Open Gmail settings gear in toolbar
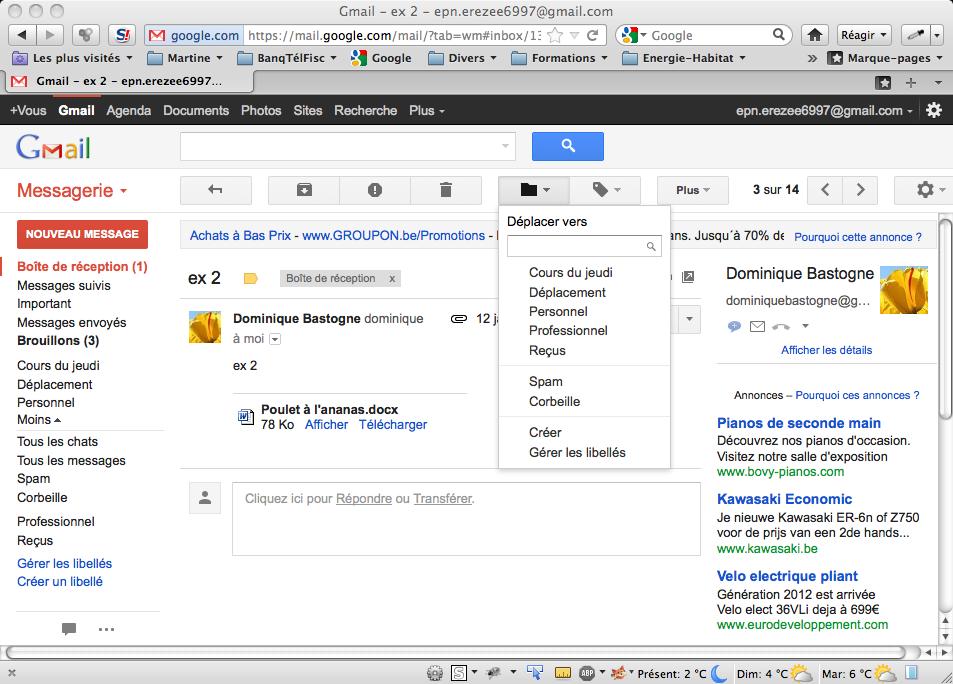Viewport: 953px width, 684px height. tap(926, 190)
